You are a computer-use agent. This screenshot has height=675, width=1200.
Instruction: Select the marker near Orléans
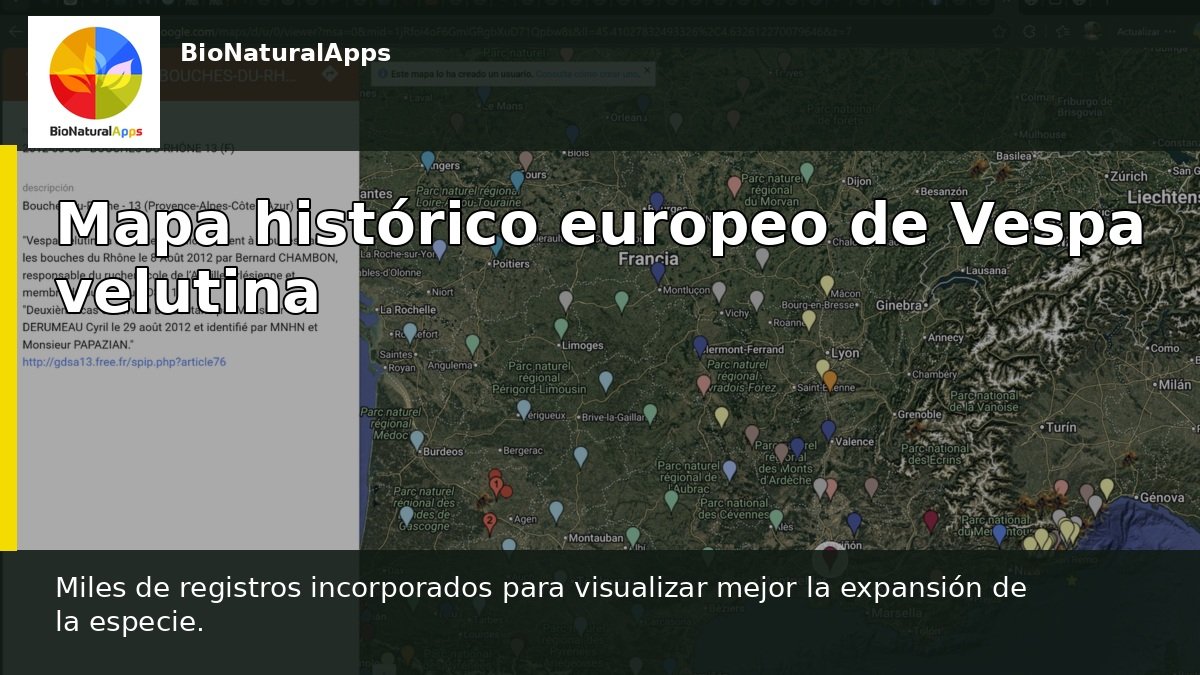[643, 103]
